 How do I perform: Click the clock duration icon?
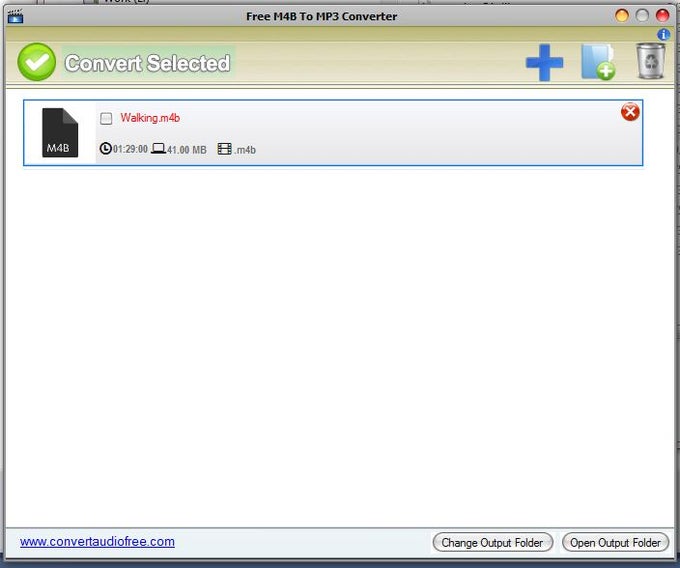[106, 149]
